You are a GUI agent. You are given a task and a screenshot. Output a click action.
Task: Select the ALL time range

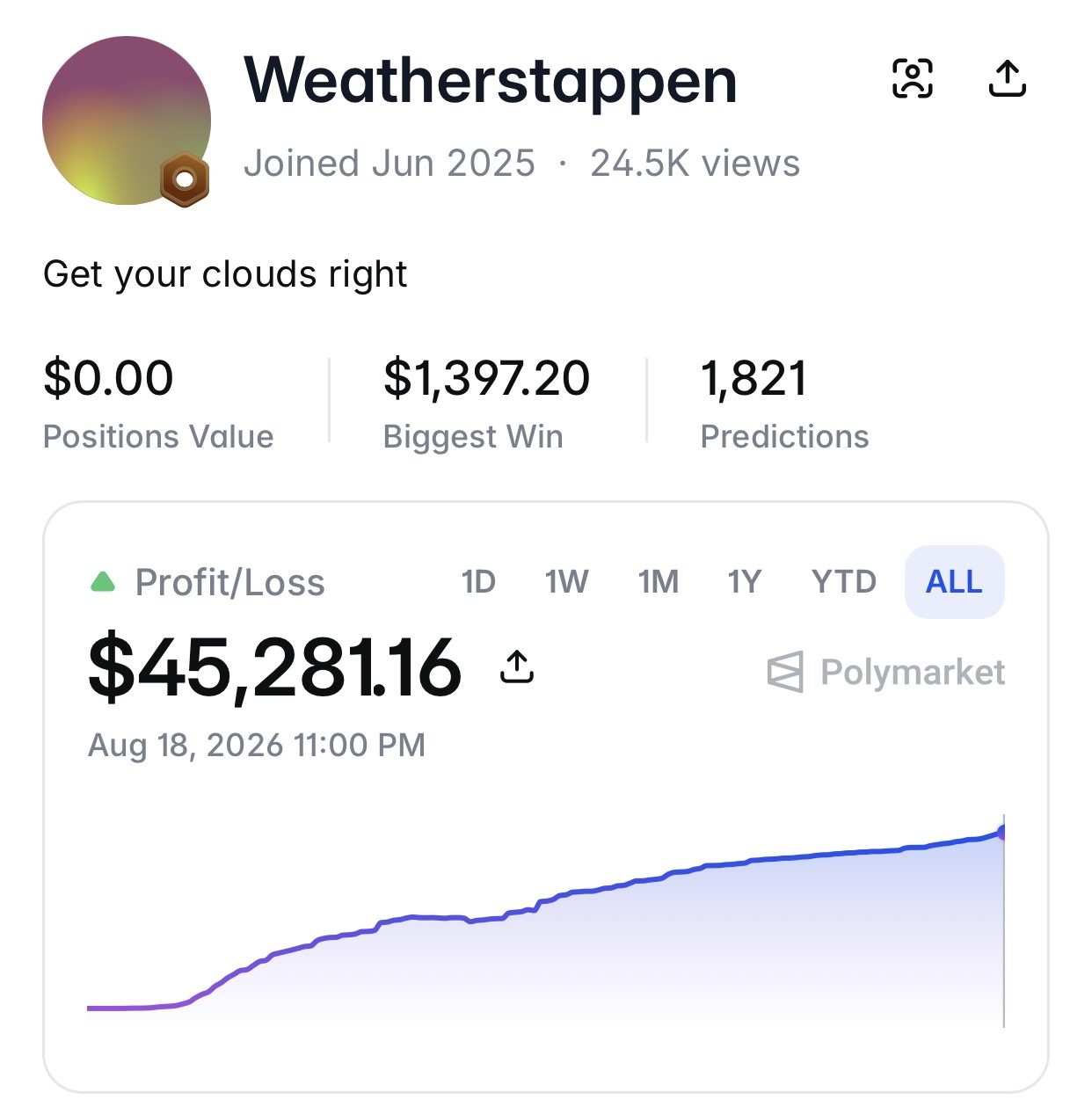click(x=954, y=582)
